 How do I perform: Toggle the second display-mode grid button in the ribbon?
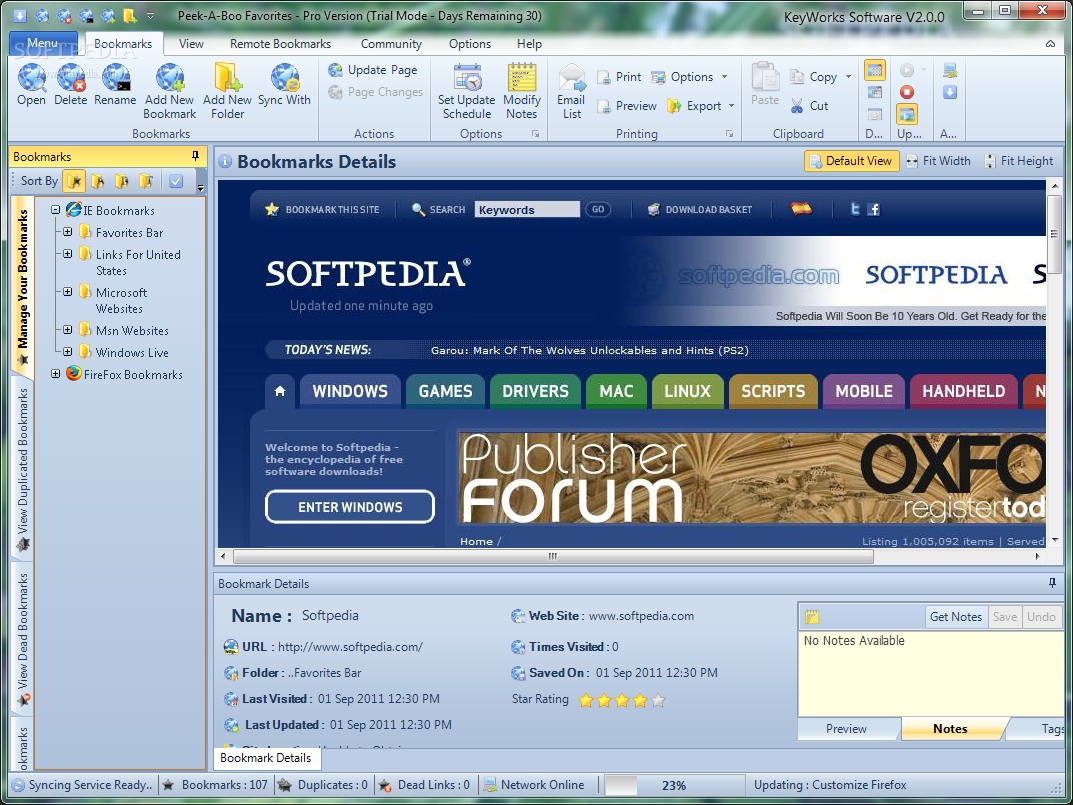[x=875, y=92]
